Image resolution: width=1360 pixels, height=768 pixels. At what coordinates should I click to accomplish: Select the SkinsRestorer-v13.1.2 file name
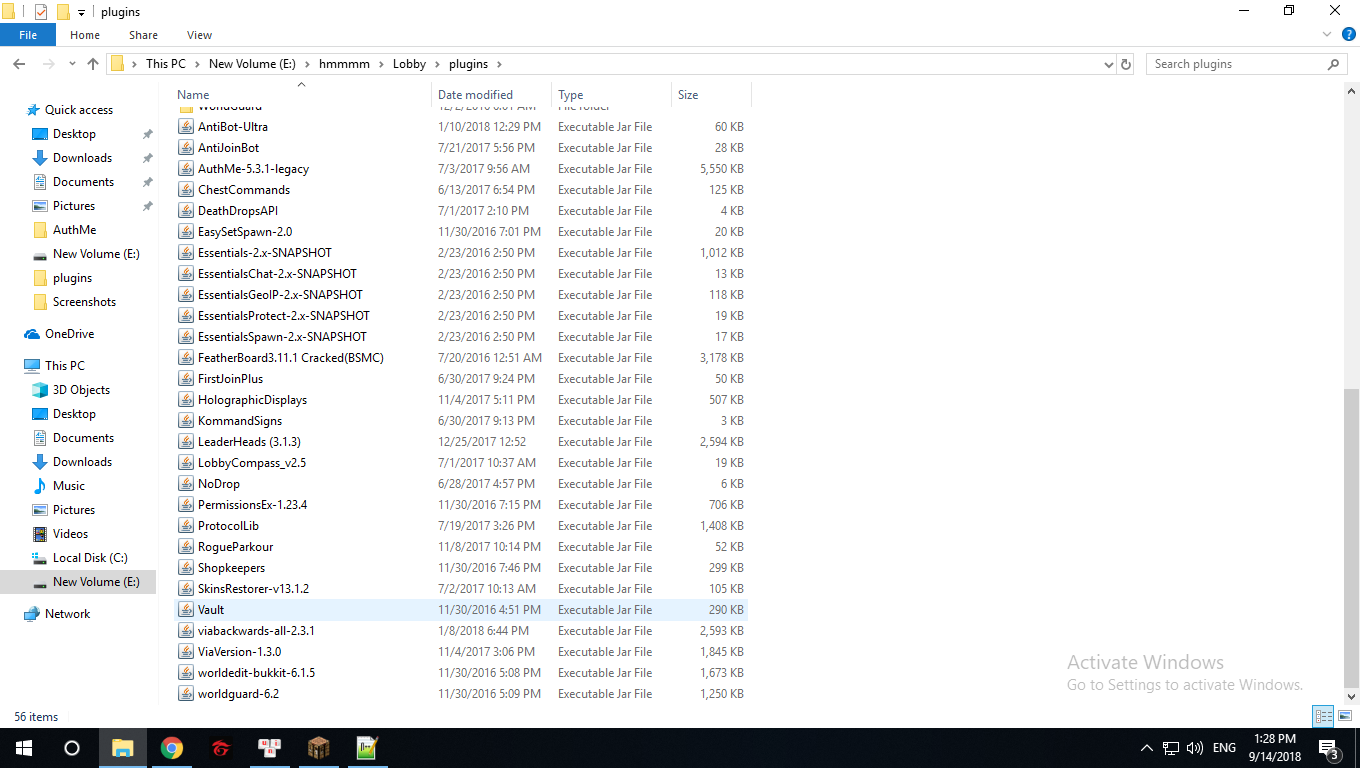click(253, 589)
